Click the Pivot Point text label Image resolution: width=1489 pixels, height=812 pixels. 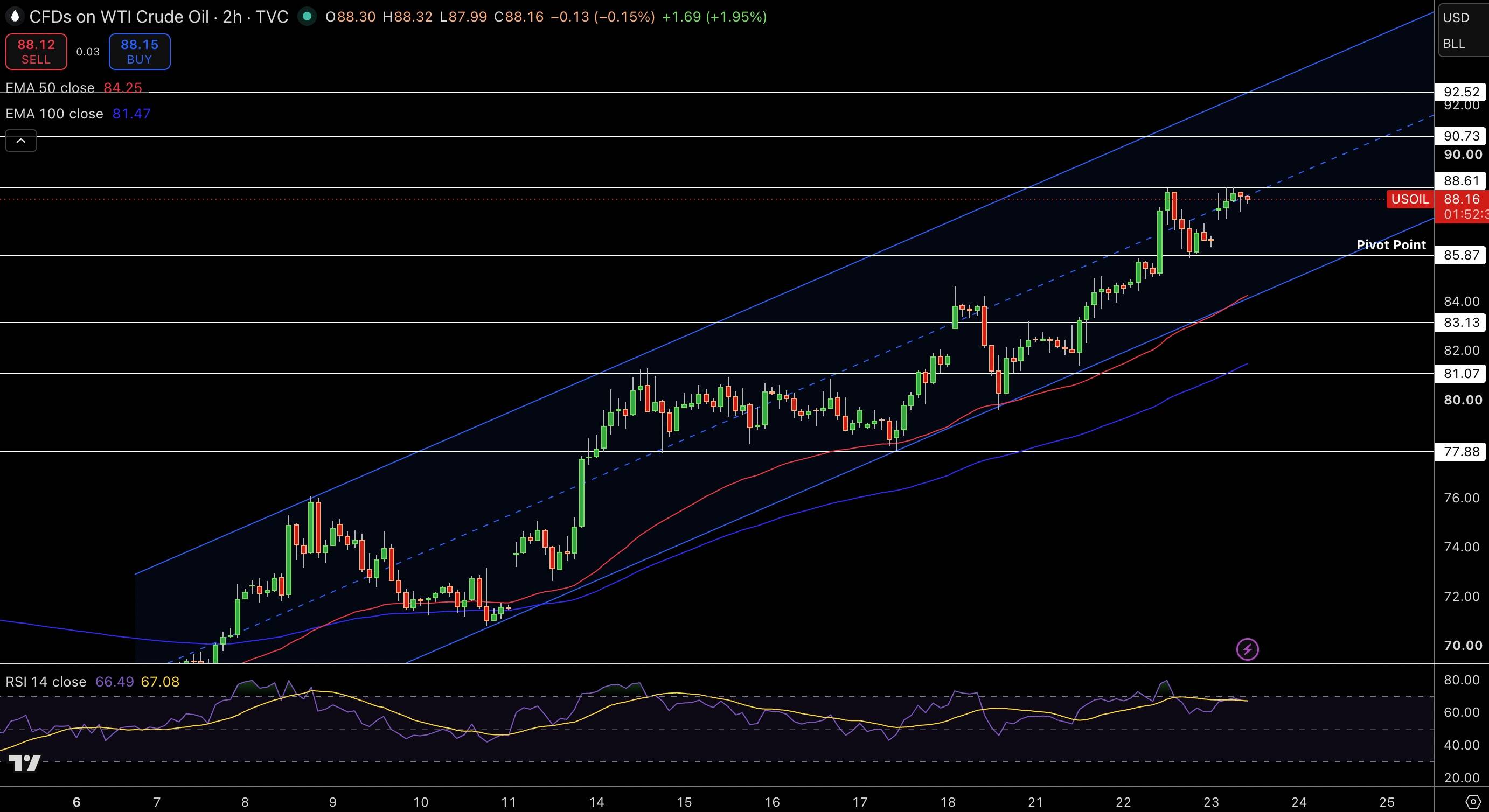1391,245
